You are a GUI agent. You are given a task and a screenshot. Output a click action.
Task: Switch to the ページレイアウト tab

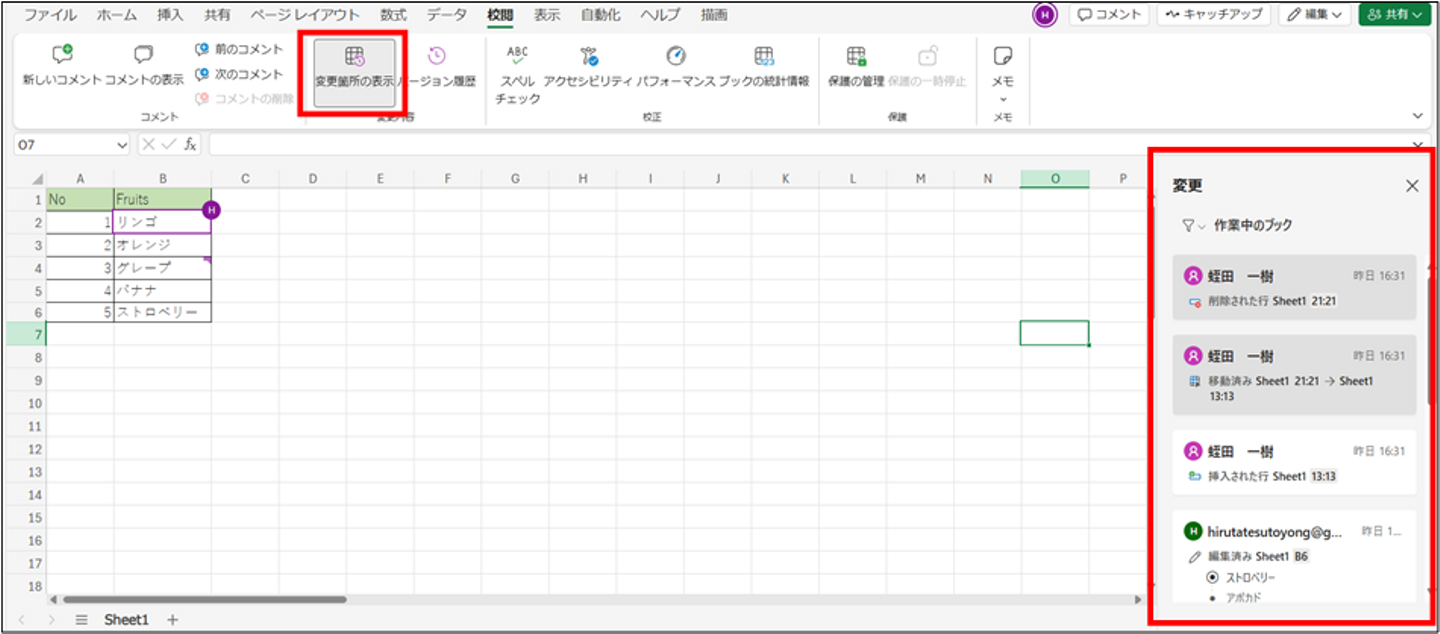306,15
